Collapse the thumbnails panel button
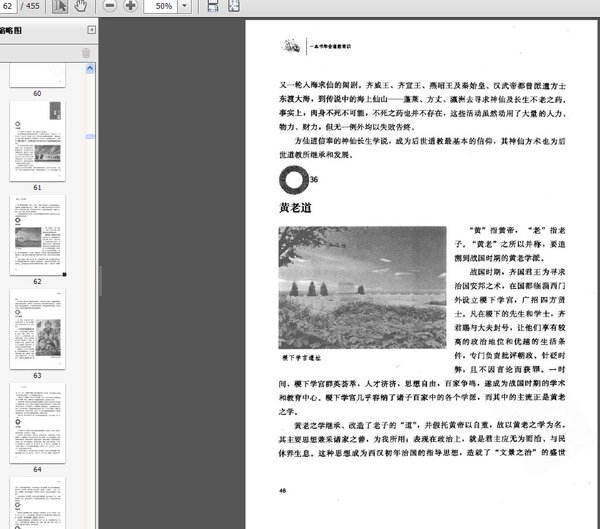 [x=92, y=30]
